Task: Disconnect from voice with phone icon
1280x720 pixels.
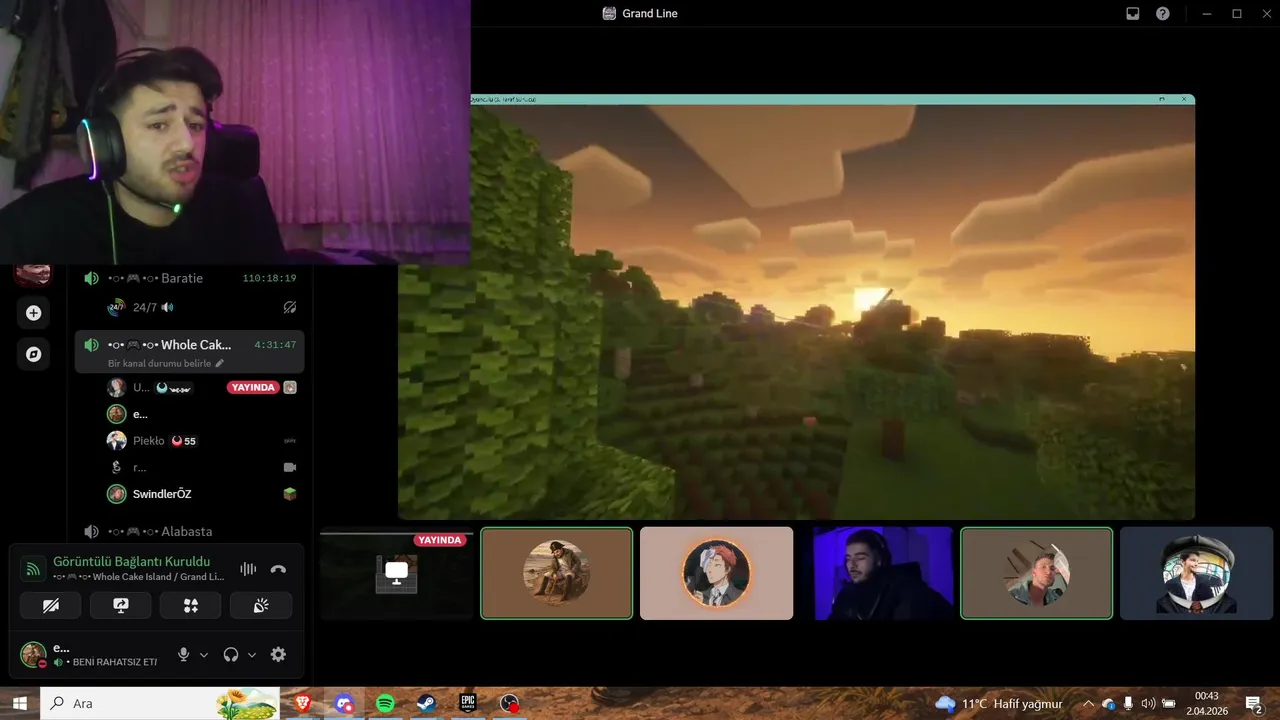Action: click(x=278, y=569)
